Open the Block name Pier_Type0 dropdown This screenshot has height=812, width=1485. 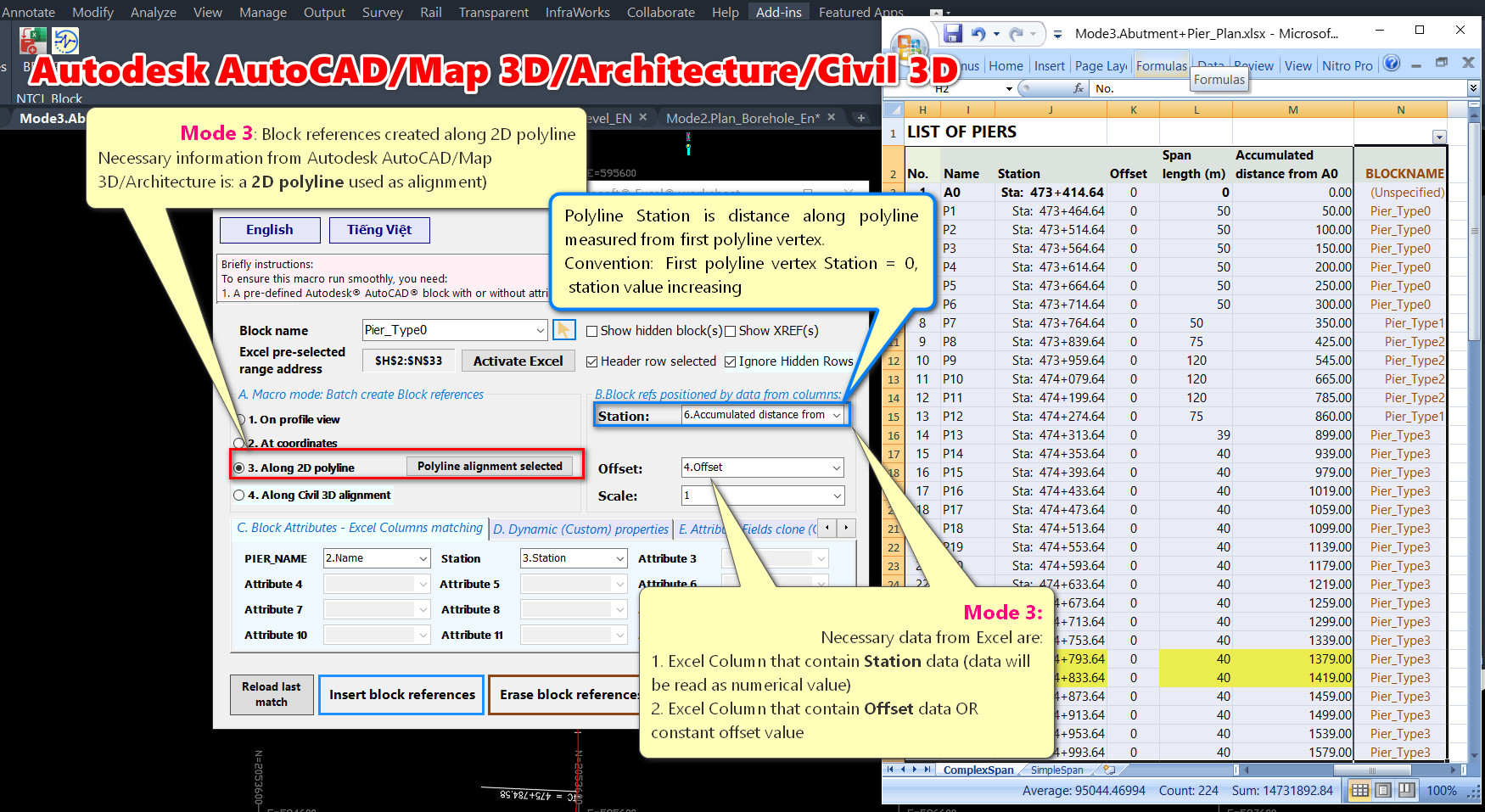[540, 330]
